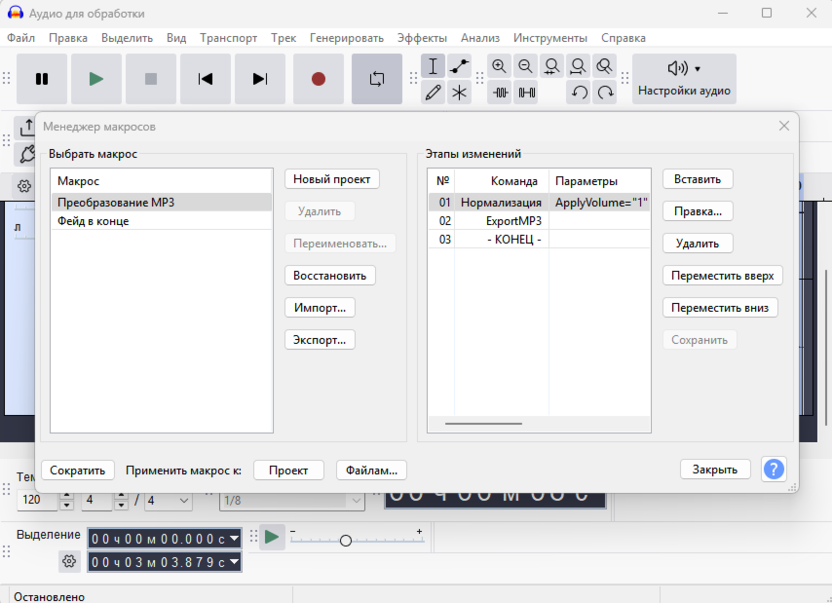
Task: Click the Record button in transport toolbar
Action: (x=318, y=79)
